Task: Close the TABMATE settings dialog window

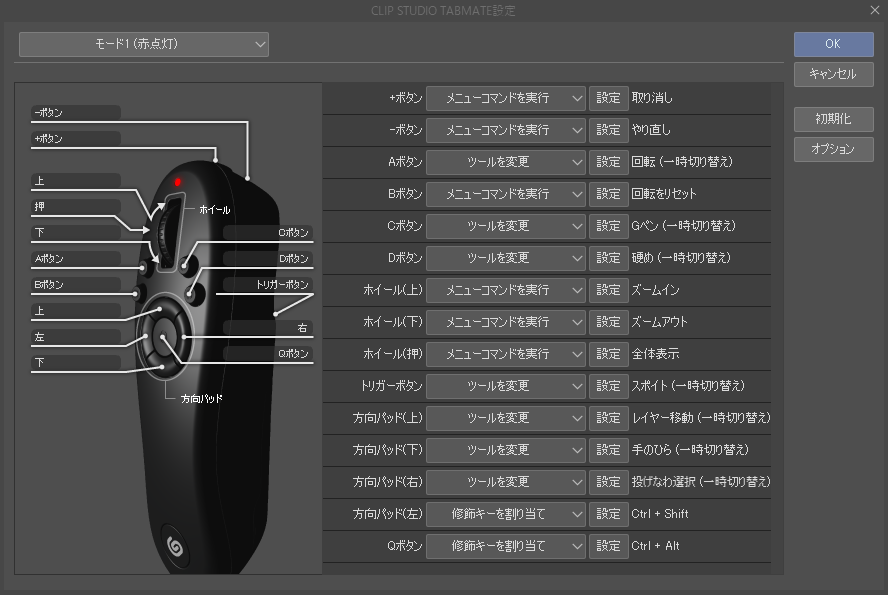Action: point(874,10)
